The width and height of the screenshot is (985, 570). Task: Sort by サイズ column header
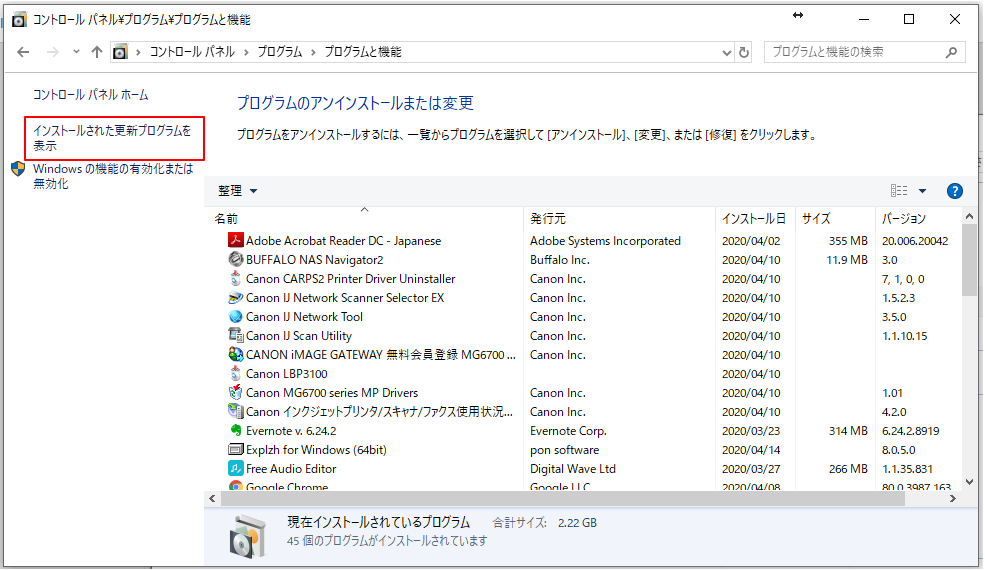pos(835,218)
